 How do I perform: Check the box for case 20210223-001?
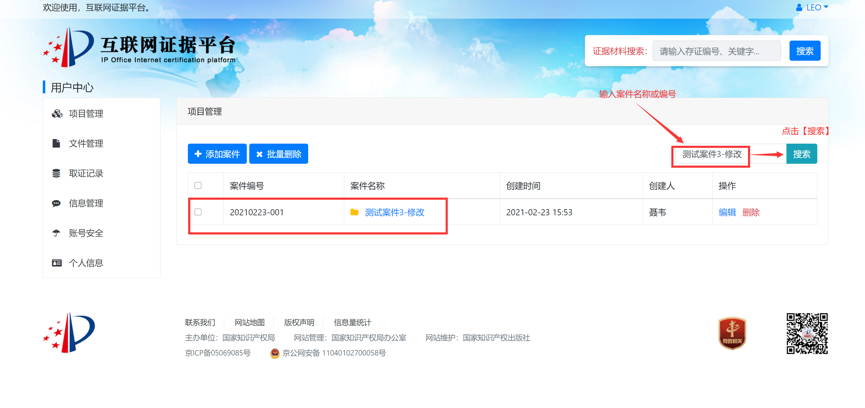198,213
